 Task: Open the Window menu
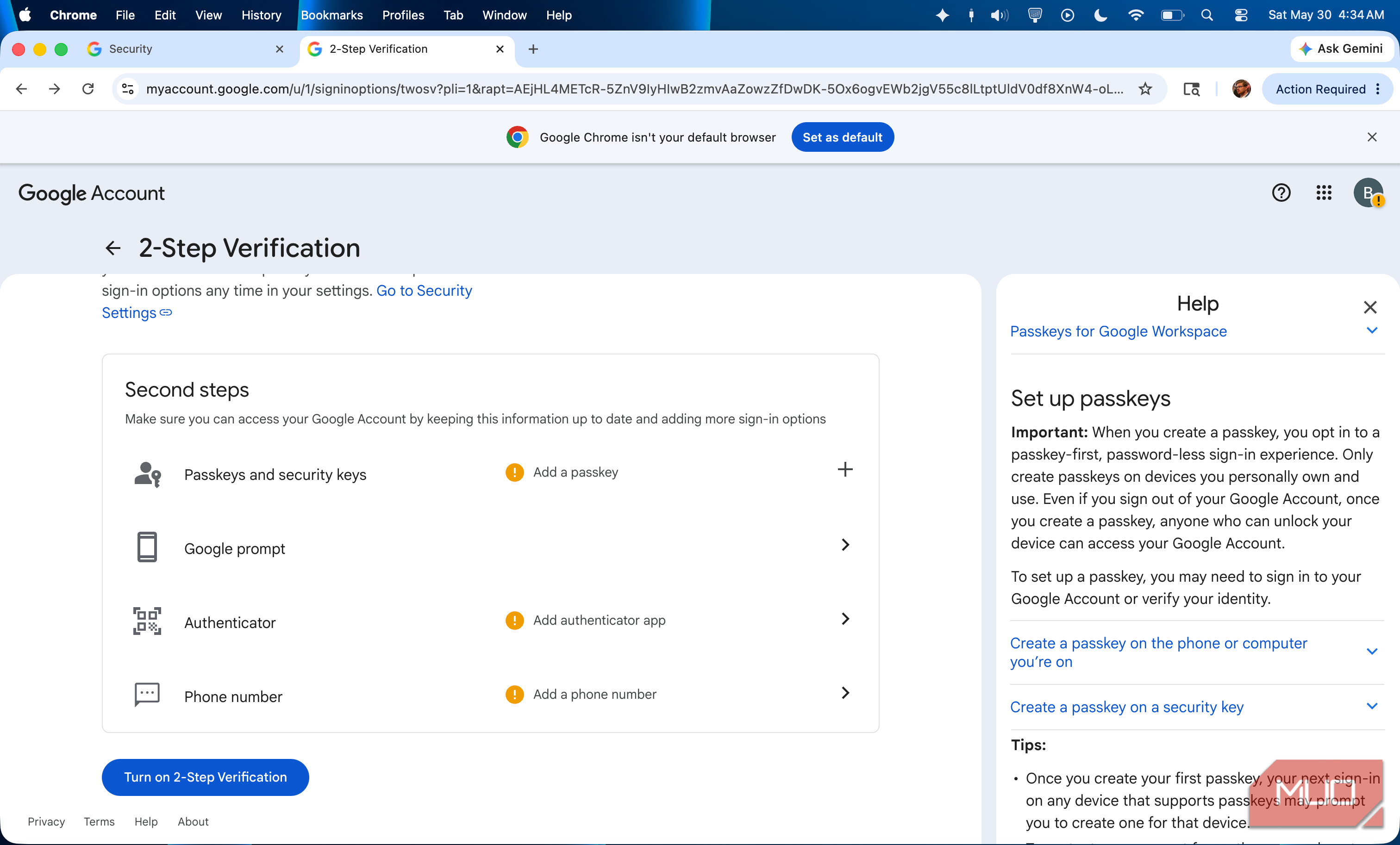click(x=504, y=15)
